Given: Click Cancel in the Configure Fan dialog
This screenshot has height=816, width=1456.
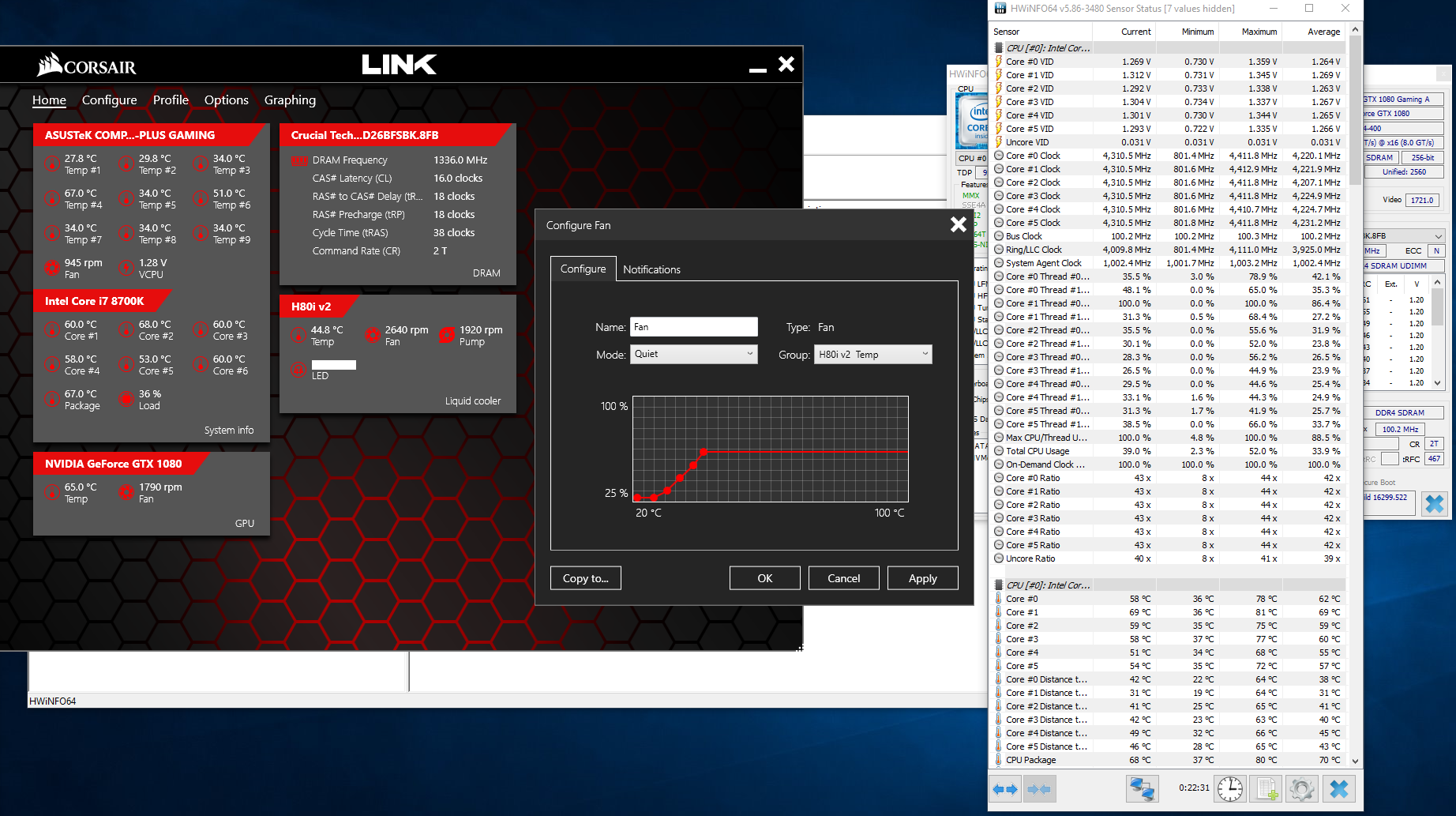Looking at the screenshot, I should coord(843,578).
